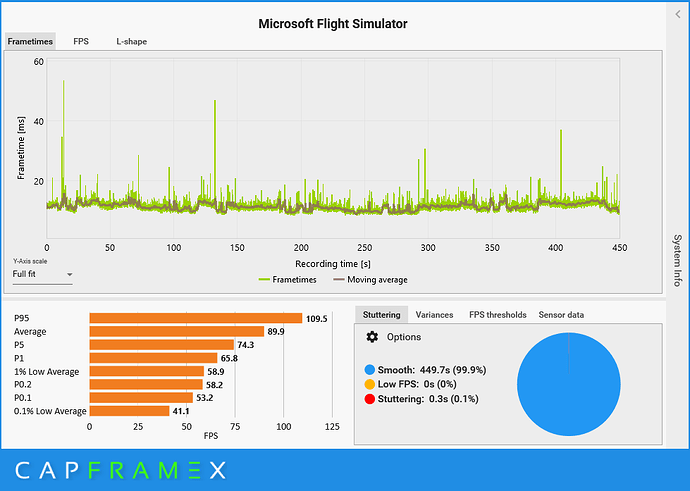Viewport: 690px width, 491px height.
Task: Click the Y-Axis scale caption
Action: pos(30,261)
